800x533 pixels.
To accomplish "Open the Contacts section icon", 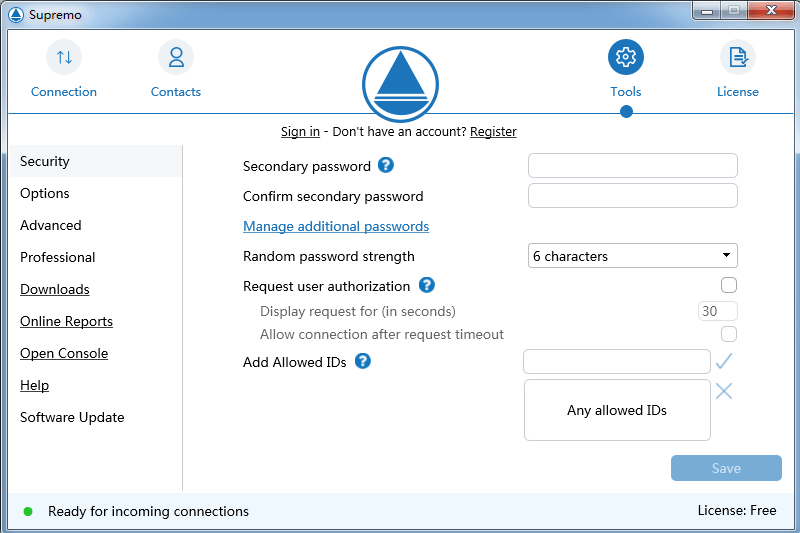I will [x=176, y=57].
